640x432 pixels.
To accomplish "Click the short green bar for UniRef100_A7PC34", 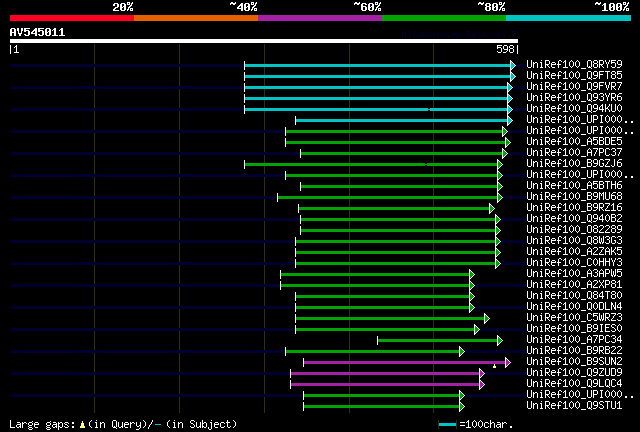I will 438,341.
